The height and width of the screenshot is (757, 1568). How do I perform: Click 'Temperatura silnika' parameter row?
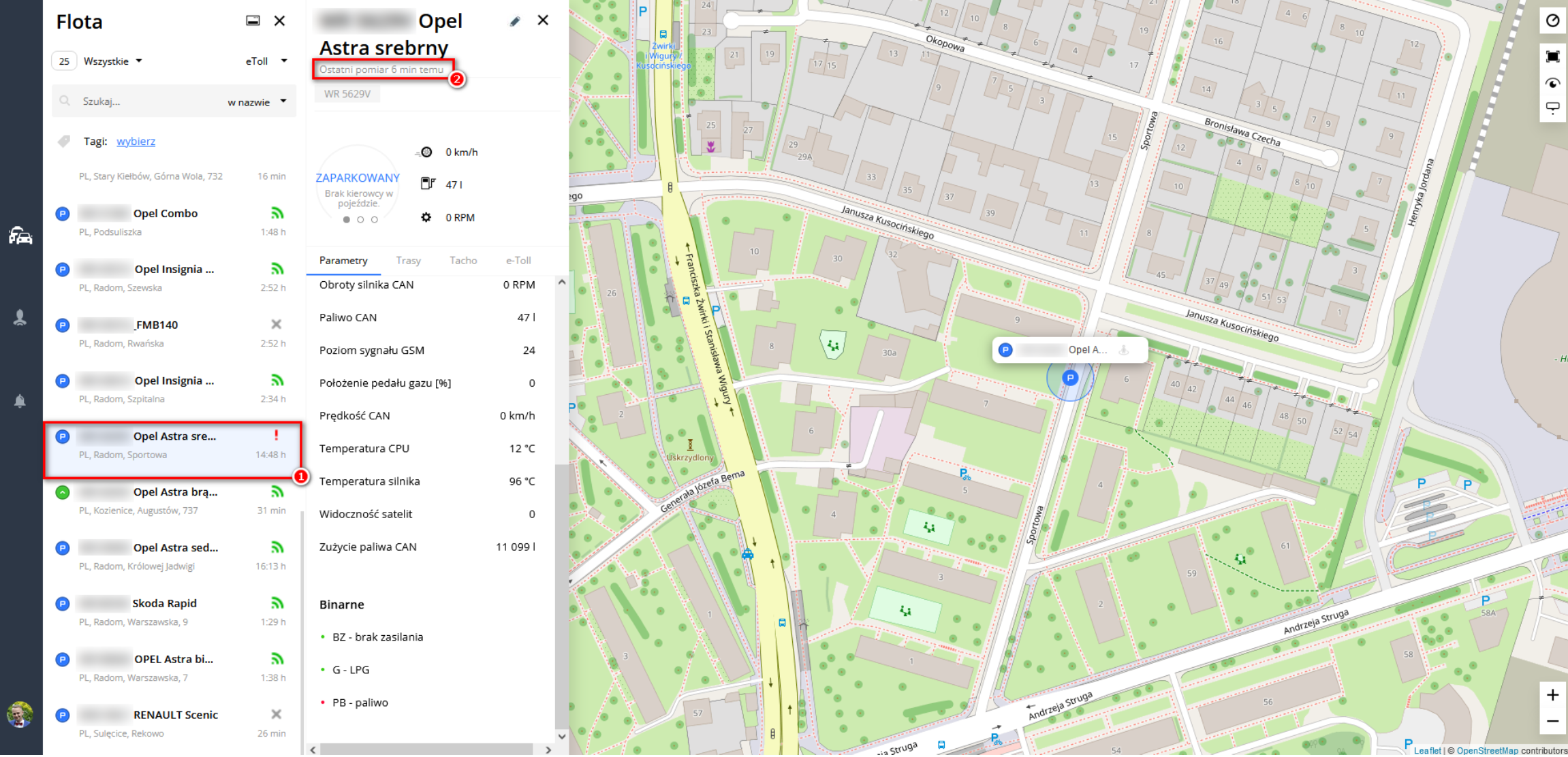(427, 481)
